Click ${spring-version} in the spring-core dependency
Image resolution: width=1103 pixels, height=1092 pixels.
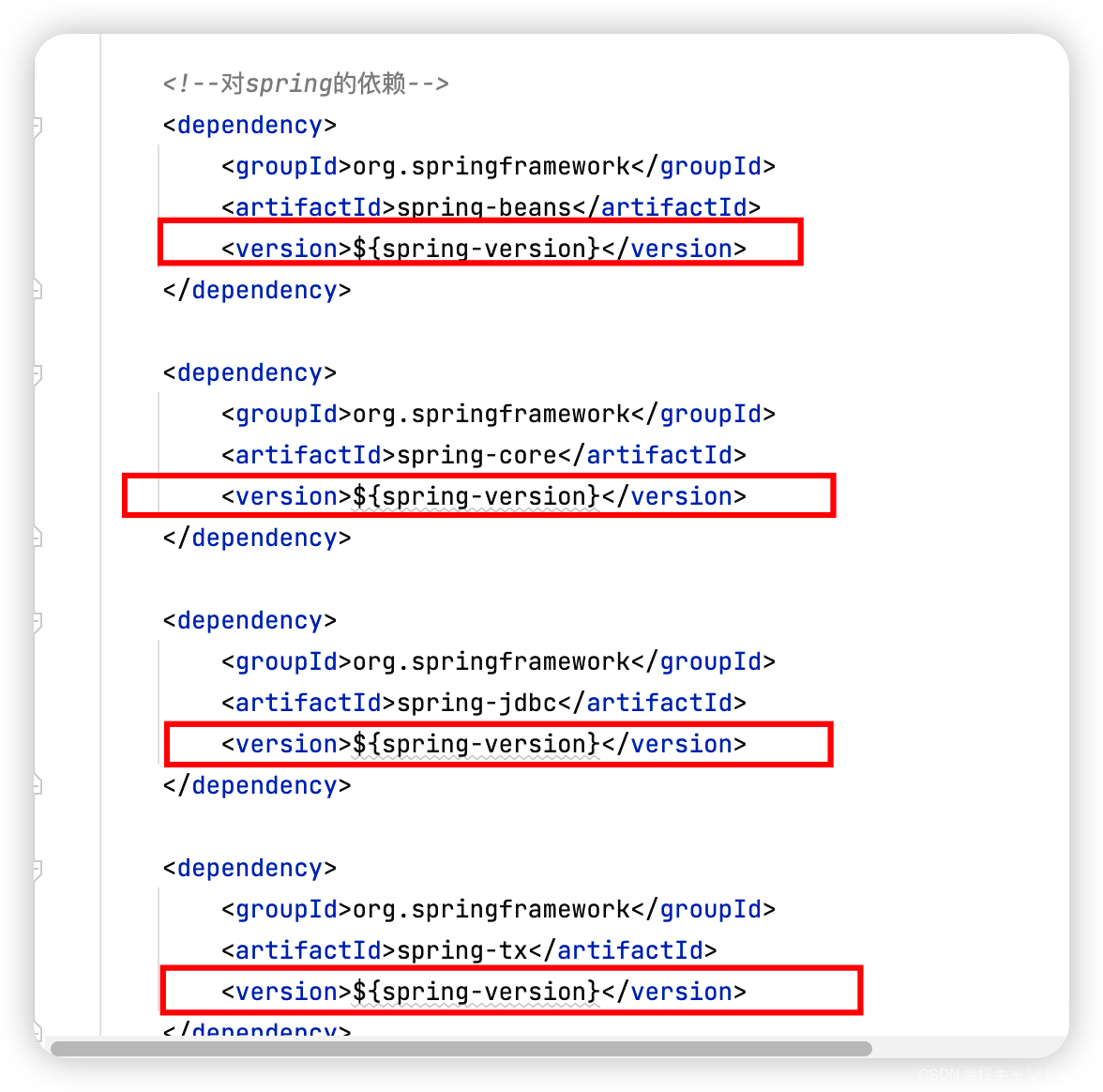tap(476, 497)
